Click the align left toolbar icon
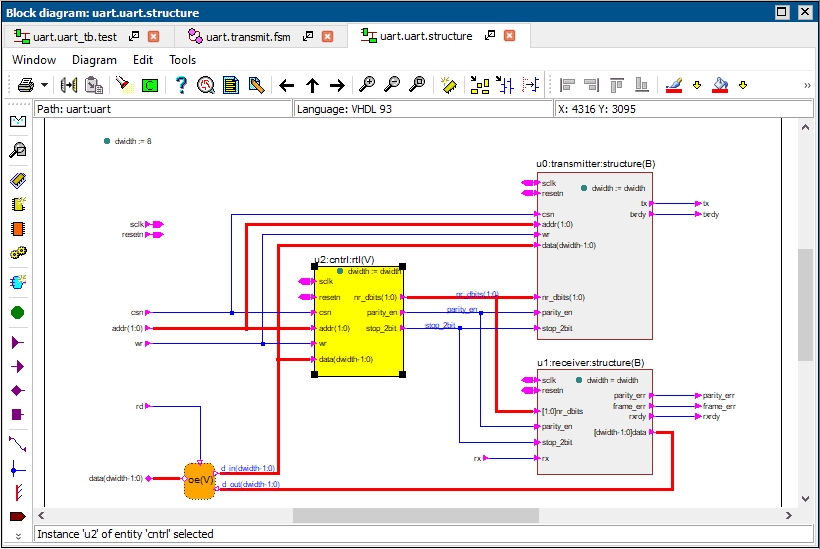Viewport: 820px width, 549px height. tap(567, 85)
